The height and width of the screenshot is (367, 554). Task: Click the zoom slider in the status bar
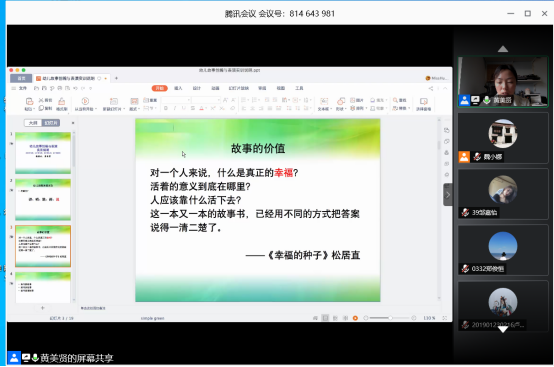(390, 318)
